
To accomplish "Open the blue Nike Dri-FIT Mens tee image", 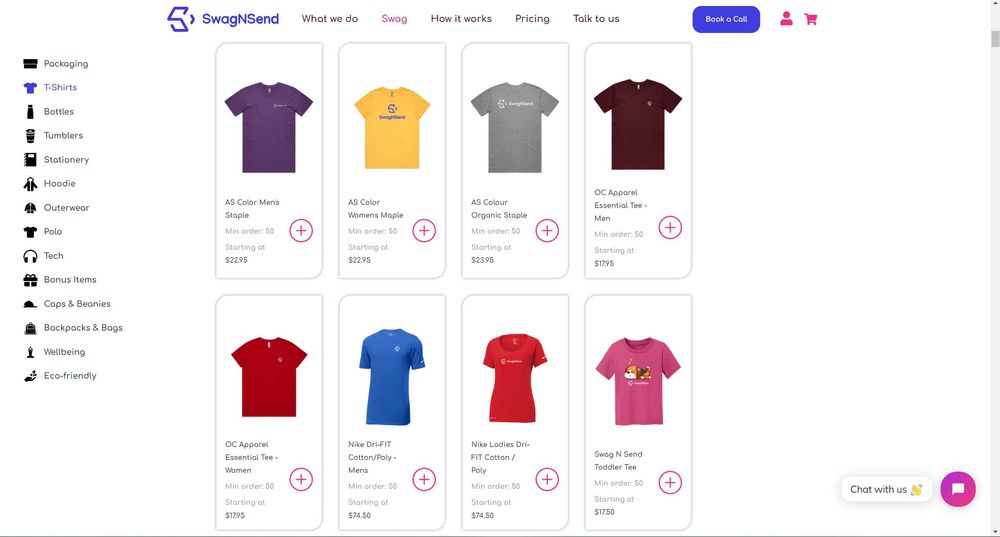I will pyautogui.click(x=392, y=376).
